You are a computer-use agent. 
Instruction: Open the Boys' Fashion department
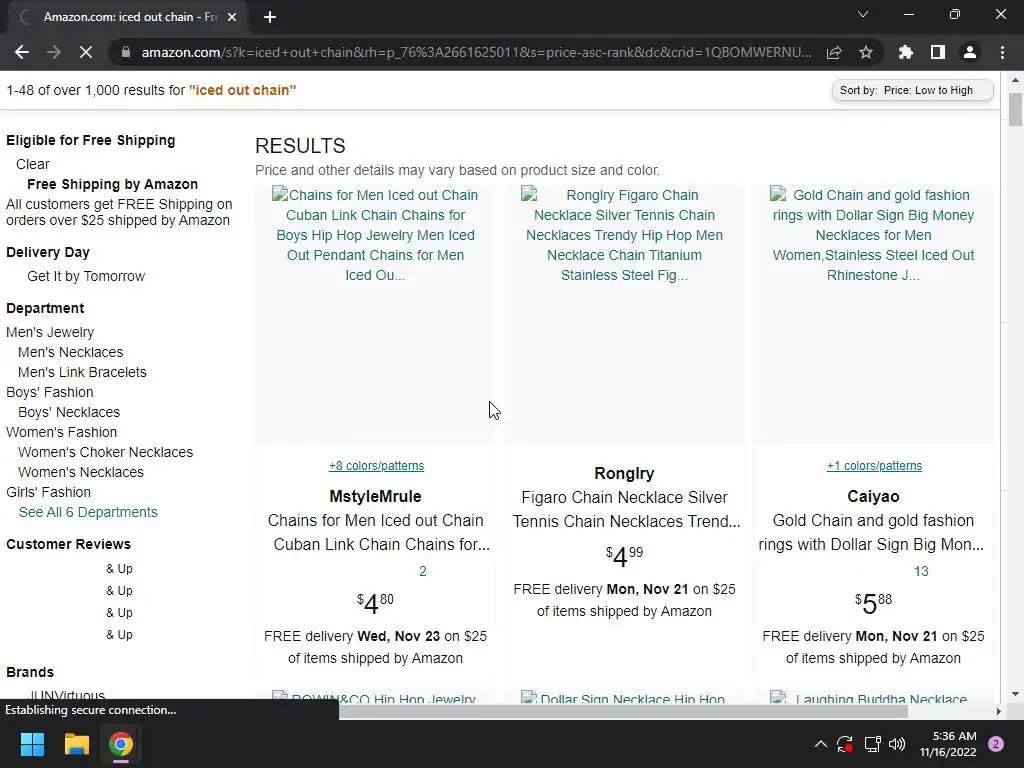pos(50,392)
